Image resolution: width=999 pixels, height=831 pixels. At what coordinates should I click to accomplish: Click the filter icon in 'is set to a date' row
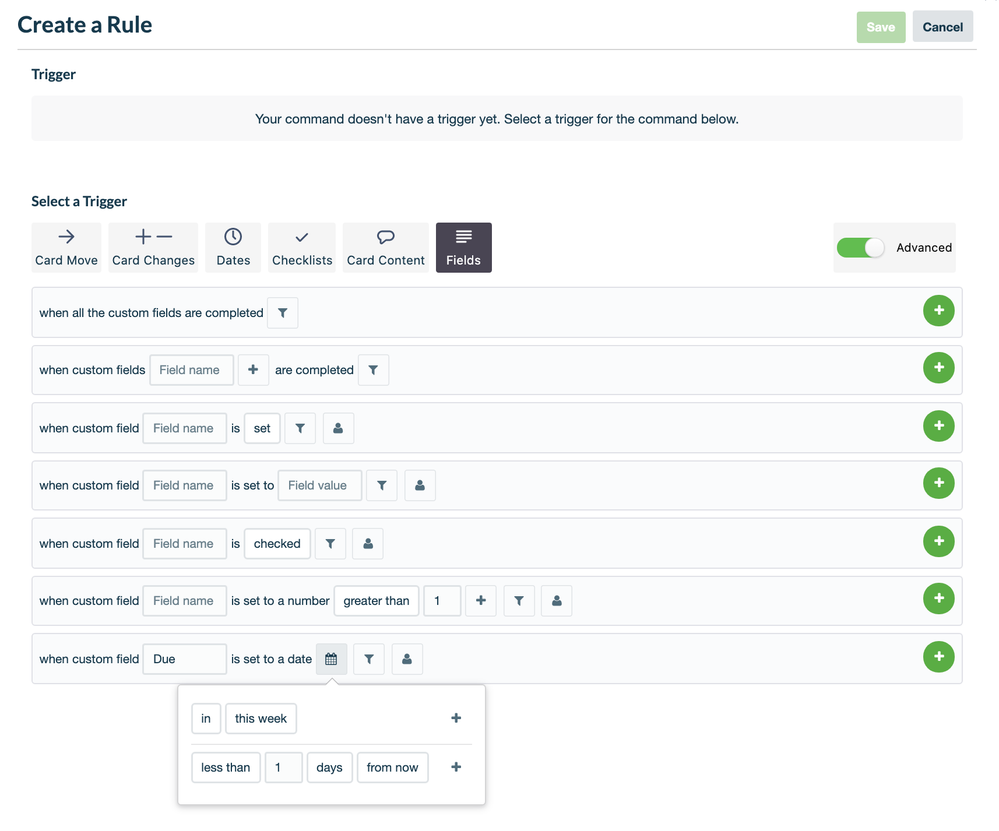click(369, 659)
